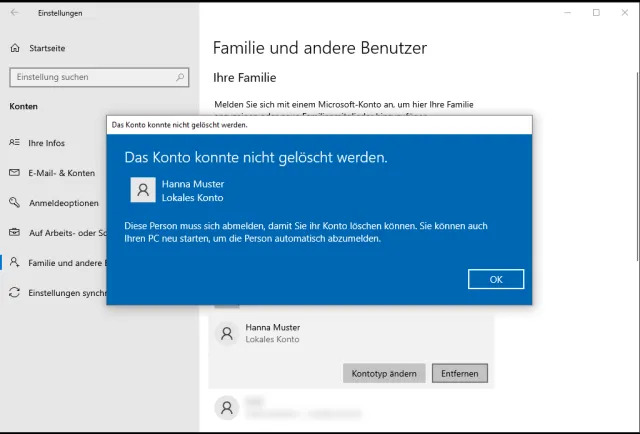Click the sync arrows icon
This screenshot has width=640, height=434.
click(x=14, y=292)
